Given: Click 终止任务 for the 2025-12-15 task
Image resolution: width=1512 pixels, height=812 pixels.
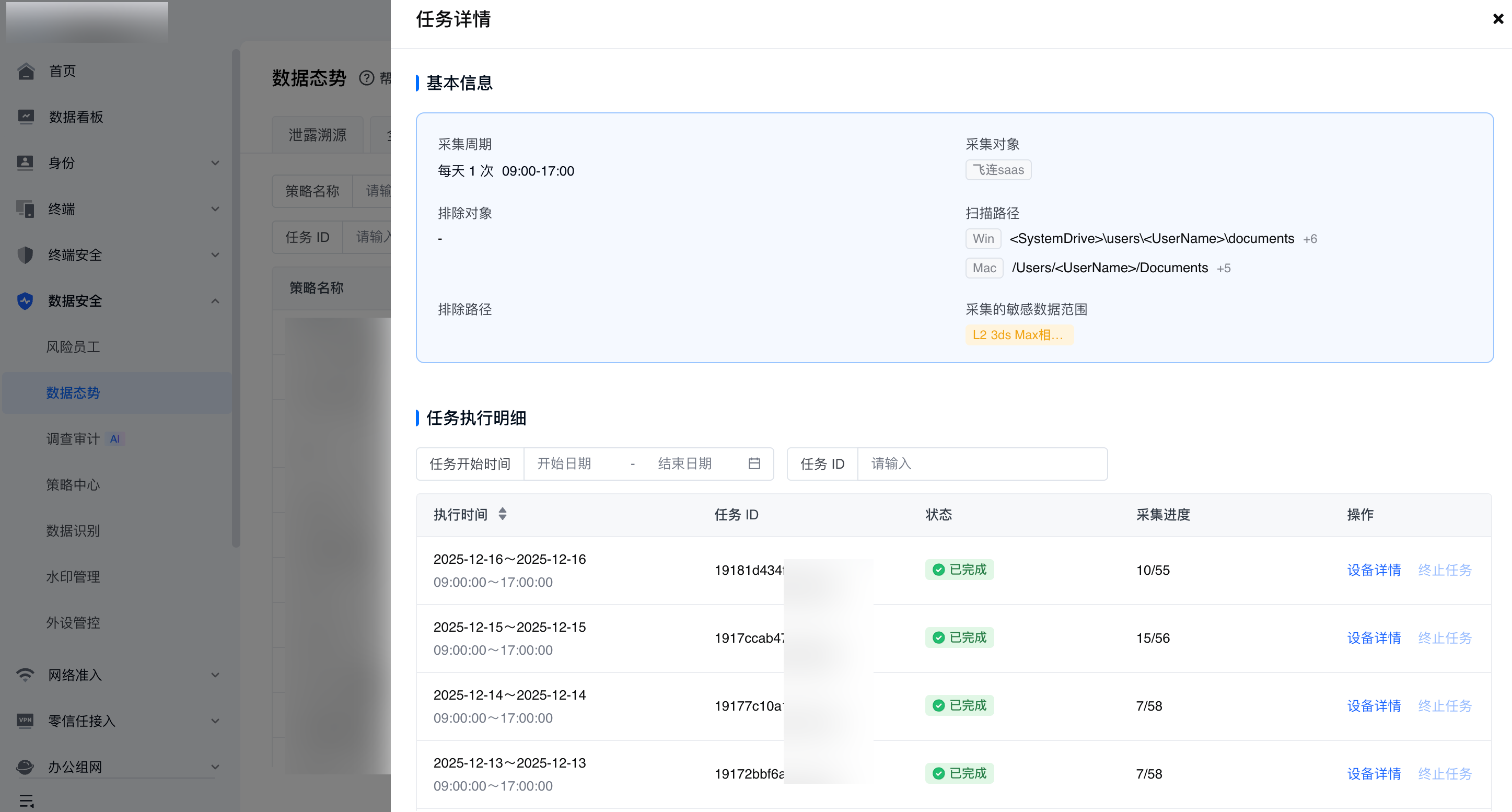Looking at the screenshot, I should point(1445,638).
